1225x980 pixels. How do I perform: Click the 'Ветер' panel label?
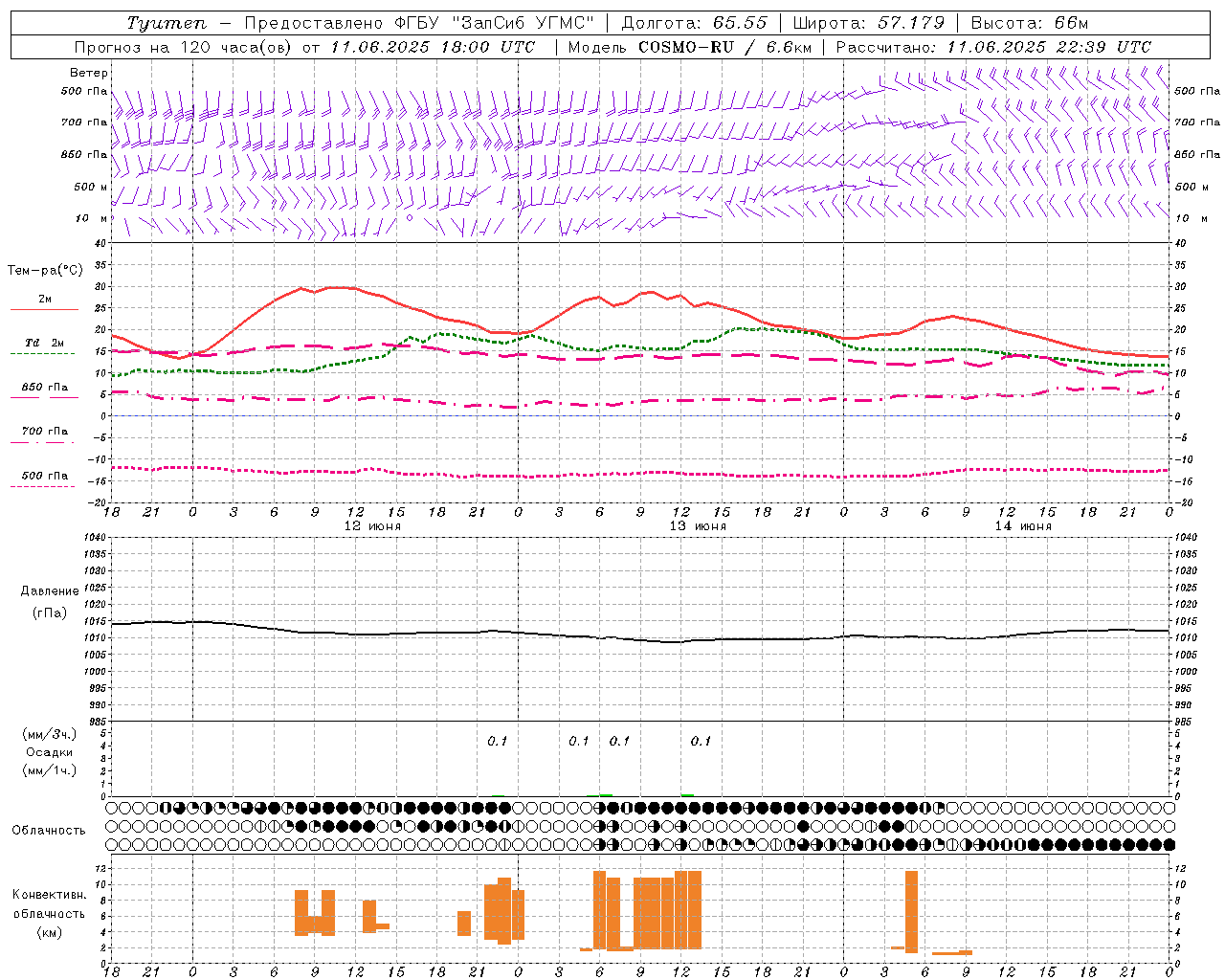click(x=89, y=73)
